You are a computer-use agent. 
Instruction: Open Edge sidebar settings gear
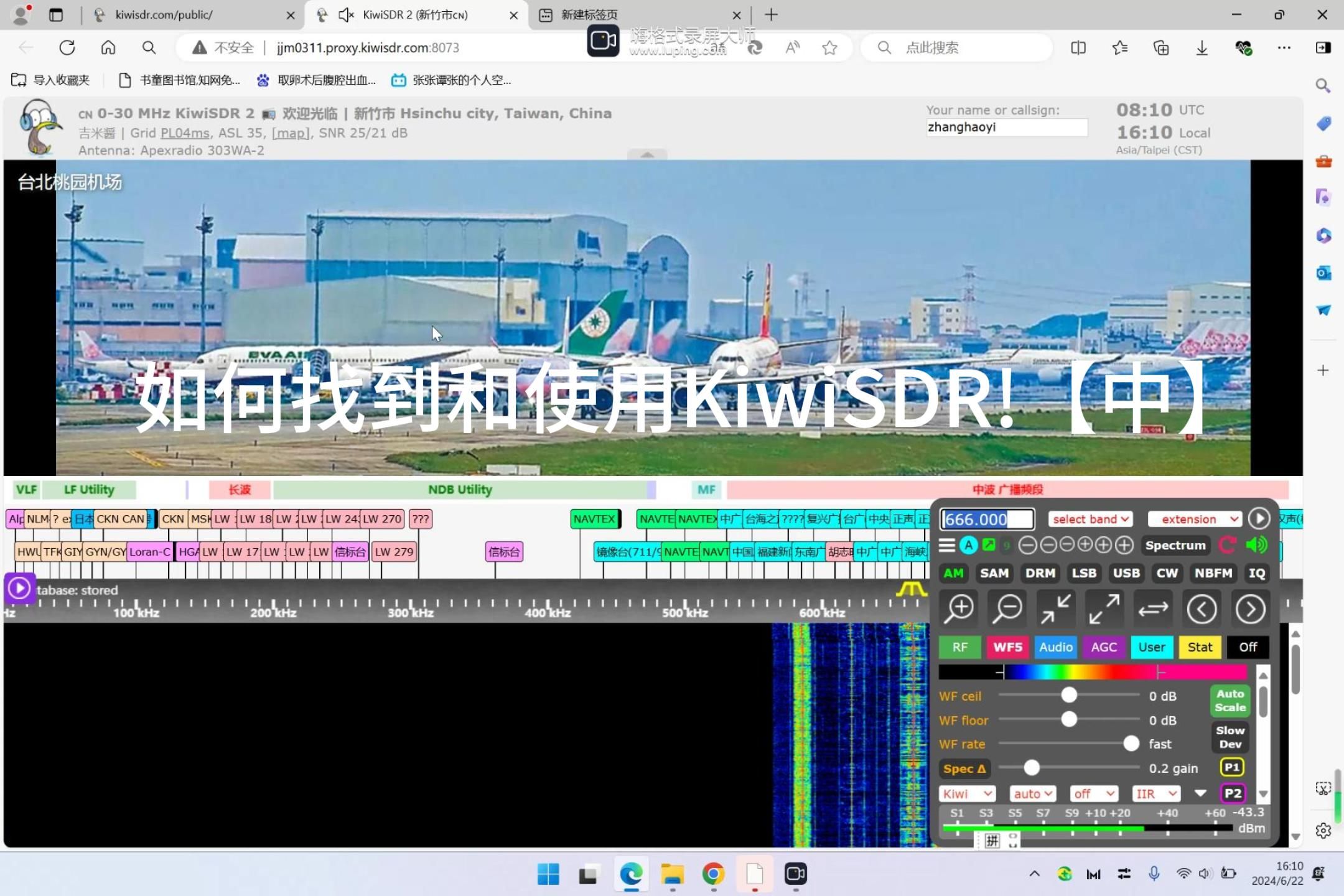pos(1323,830)
